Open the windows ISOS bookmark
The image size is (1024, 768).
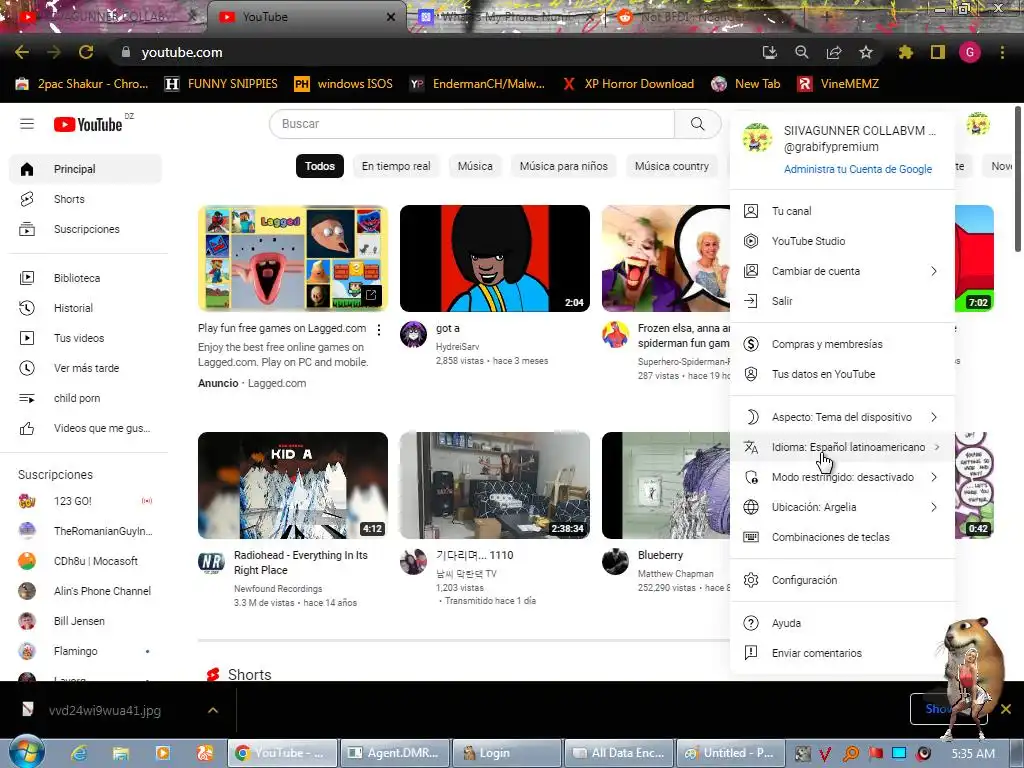(344, 84)
